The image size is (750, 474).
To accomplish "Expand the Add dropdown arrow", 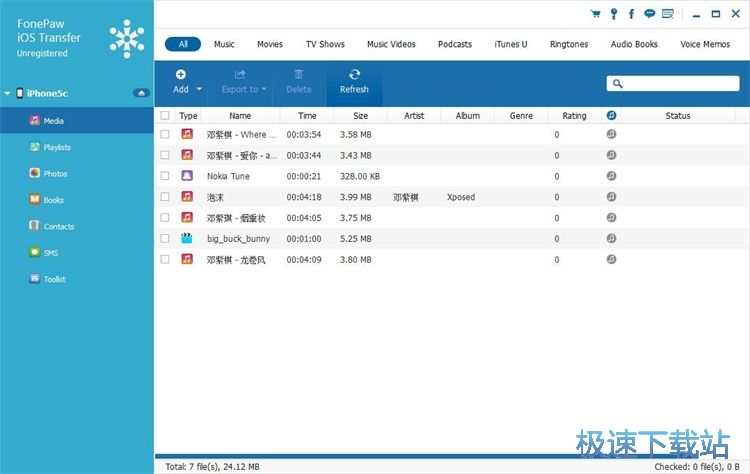I will (199, 89).
